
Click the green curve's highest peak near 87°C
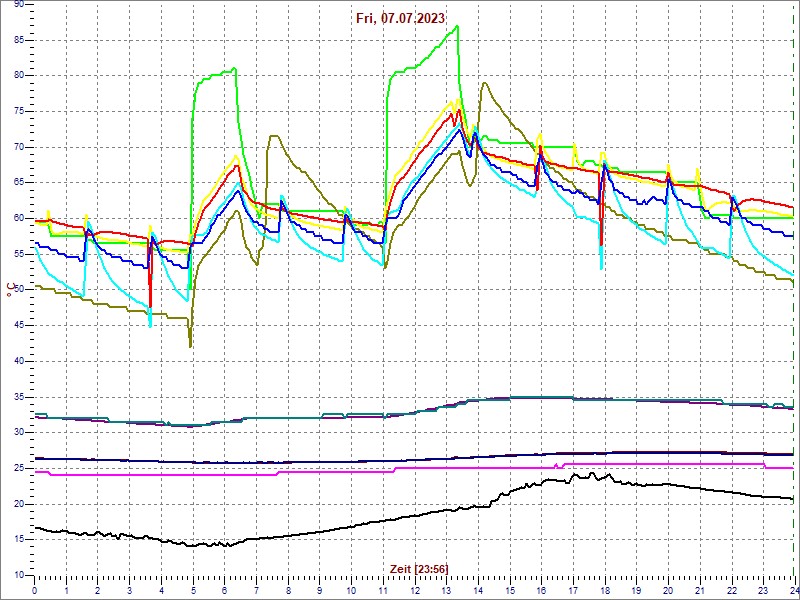[x=458, y=26]
